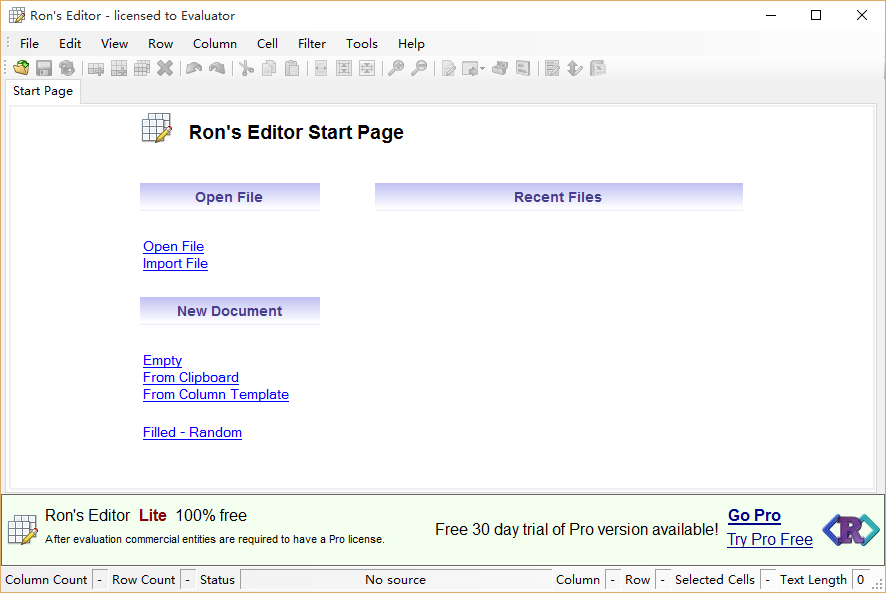Click the Try Pro Free link

point(770,539)
